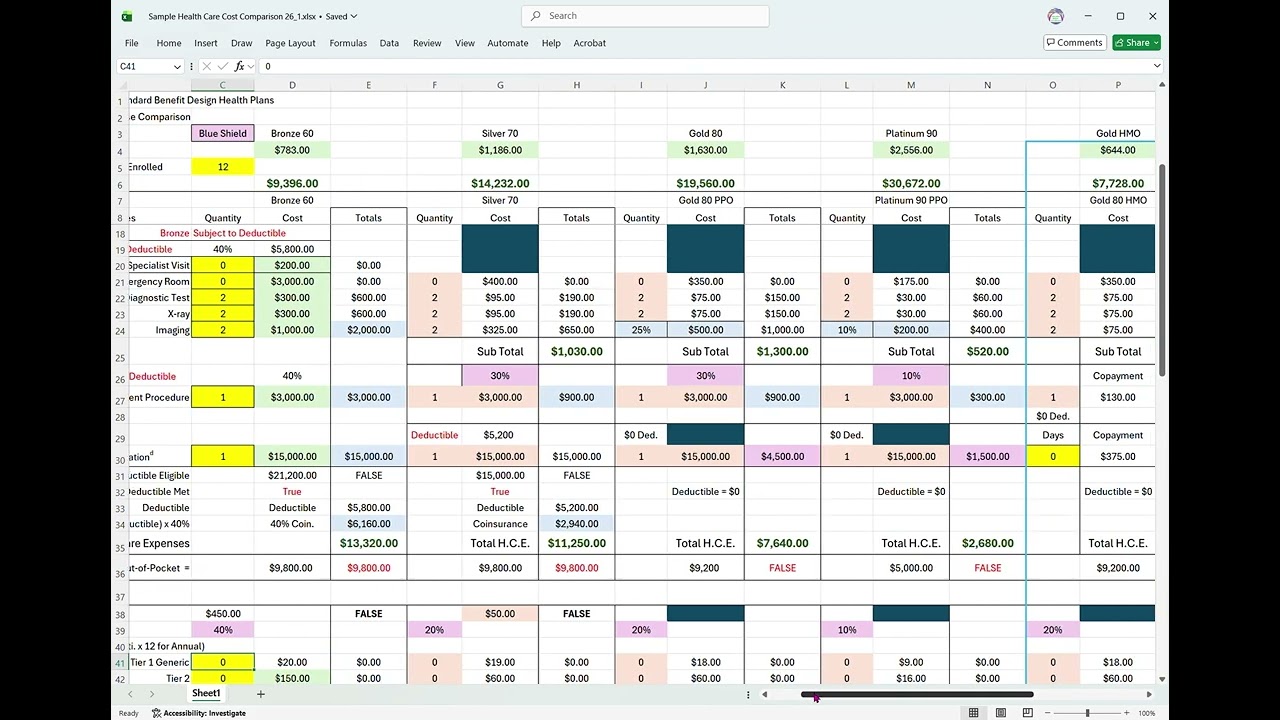Select column header D
This screenshot has width=1280, height=720.
[292, 85]
